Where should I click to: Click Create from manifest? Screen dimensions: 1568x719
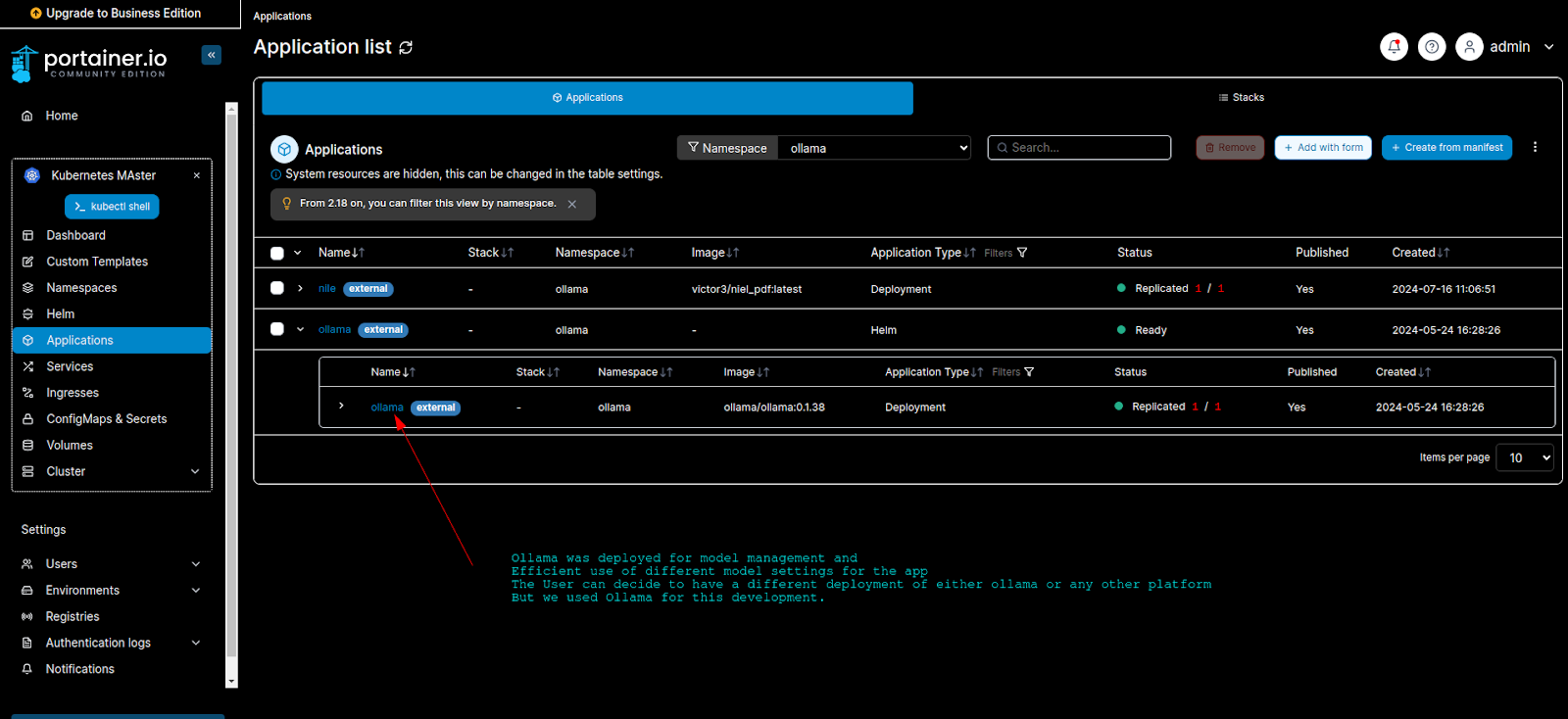[x=1446, y=148]
